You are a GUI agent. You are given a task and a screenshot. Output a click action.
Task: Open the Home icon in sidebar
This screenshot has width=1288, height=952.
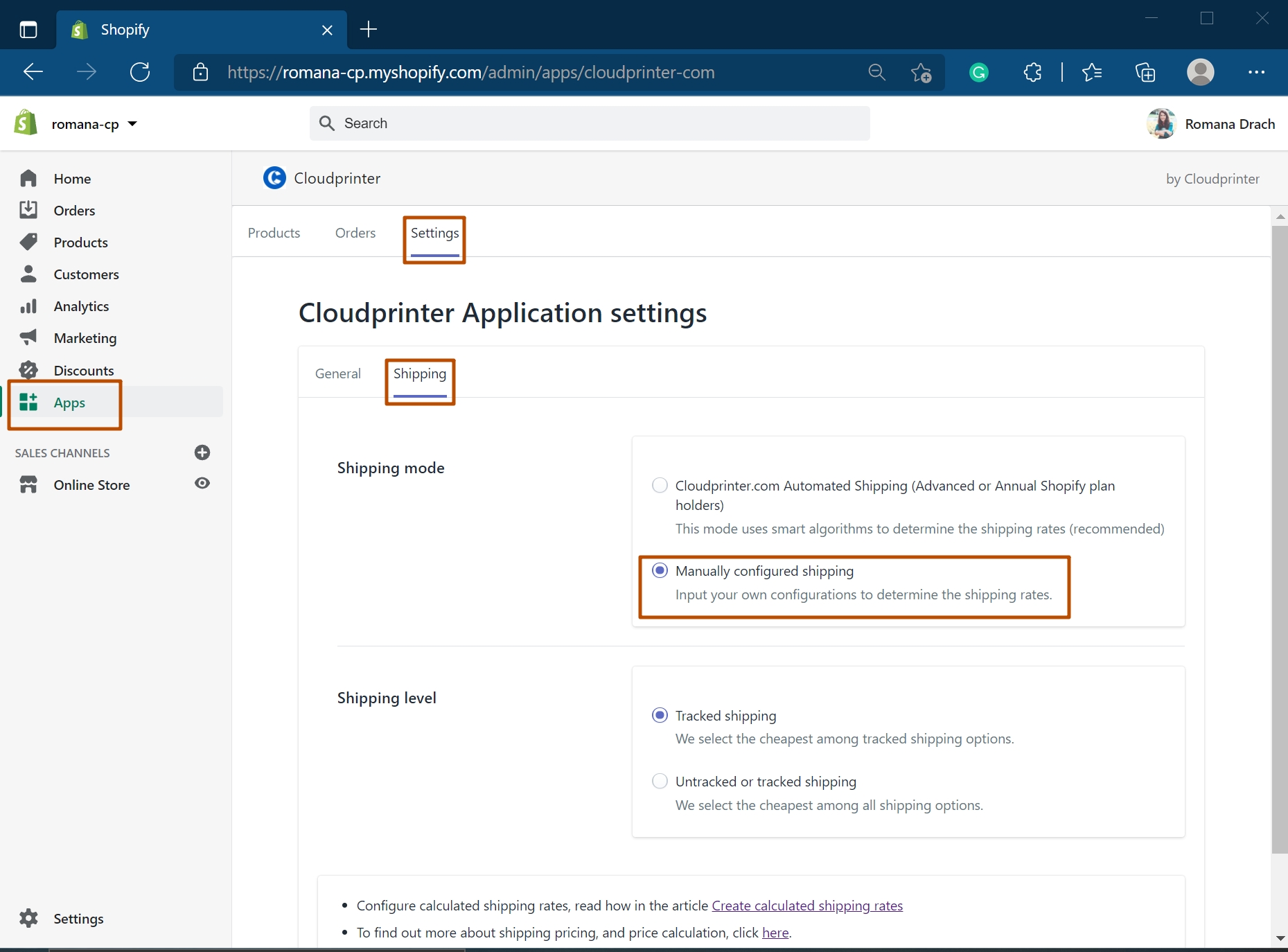click(x=28, y=179)
